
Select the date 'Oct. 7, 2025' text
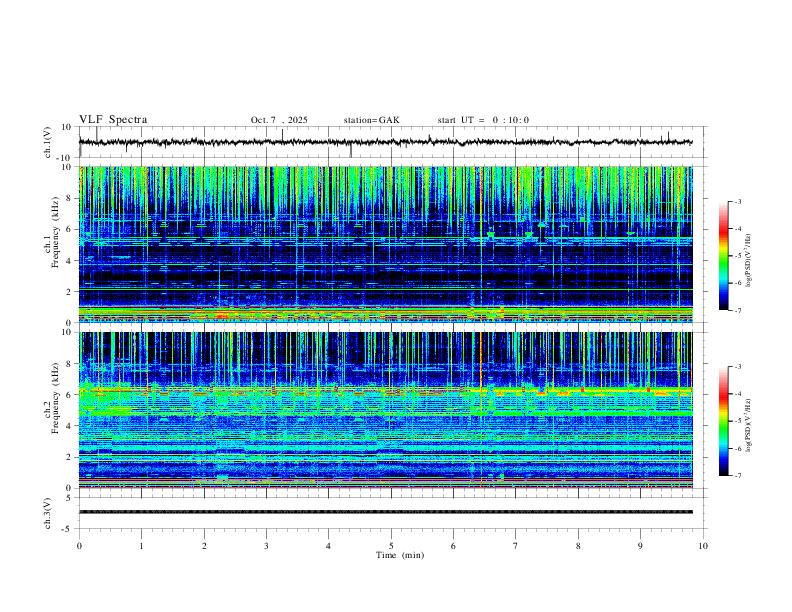(x=279, y=120)
